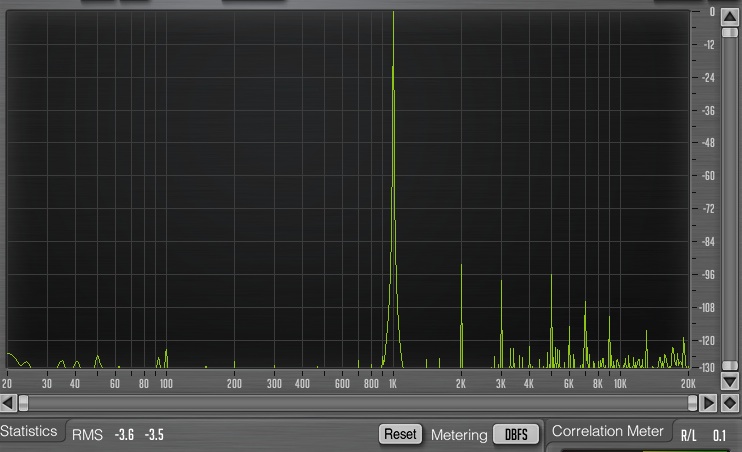
Task: Click the RMS right value -3.5
Action: click(x=154, y=435)
